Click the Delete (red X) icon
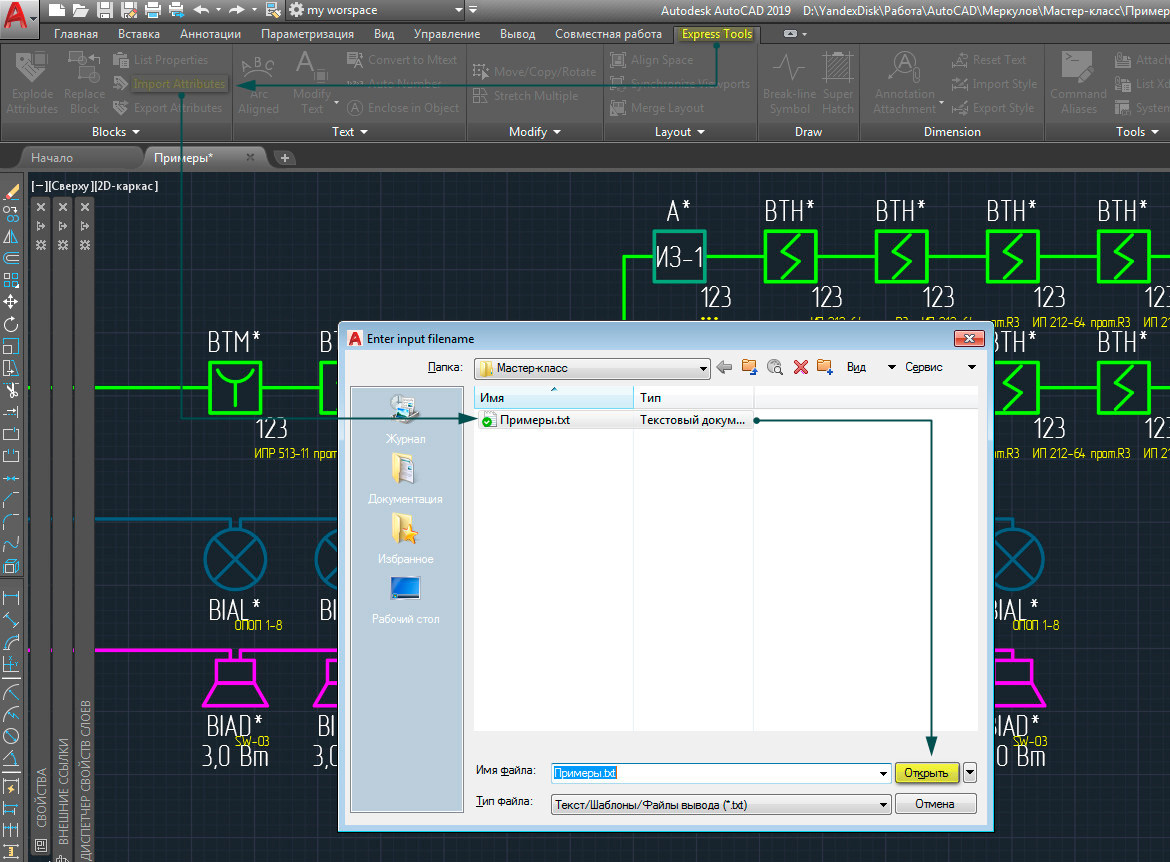This screenshot has width=1170, height=862. [799, 367]
